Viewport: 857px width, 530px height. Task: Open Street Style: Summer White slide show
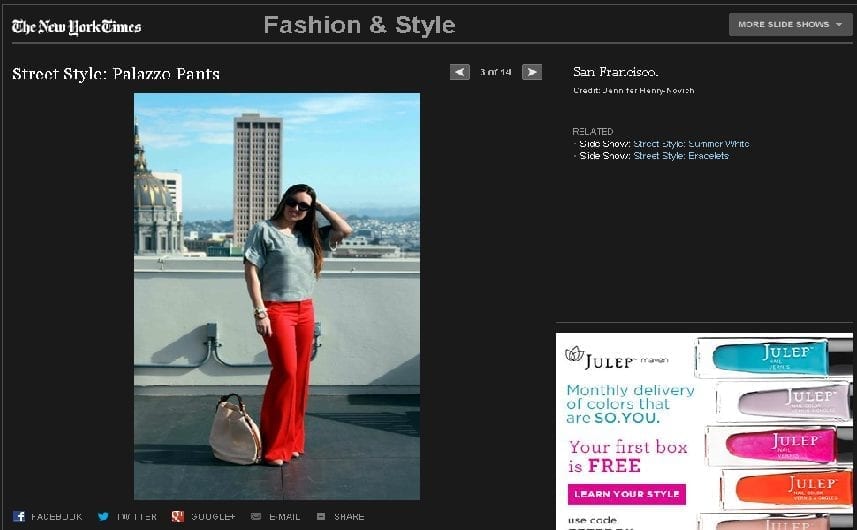pyautogui.click(x=690, y=144)
